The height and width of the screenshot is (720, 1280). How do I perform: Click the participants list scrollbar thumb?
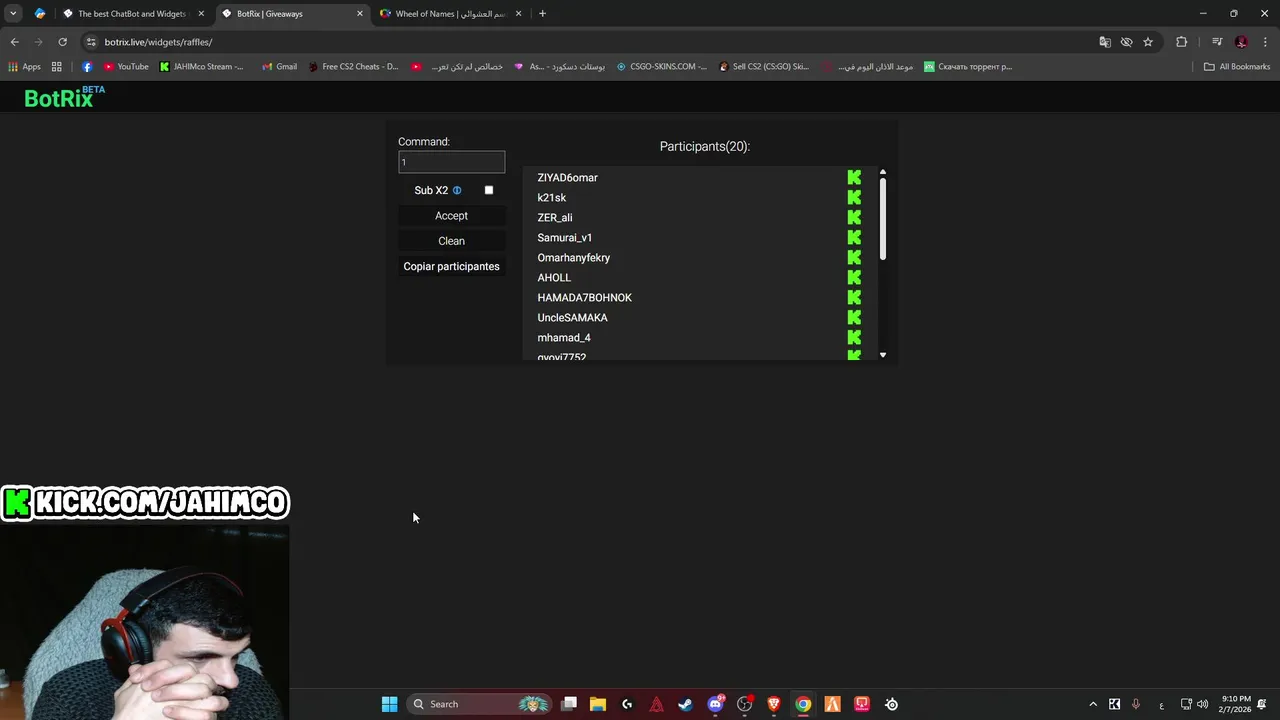click(883, 220)
